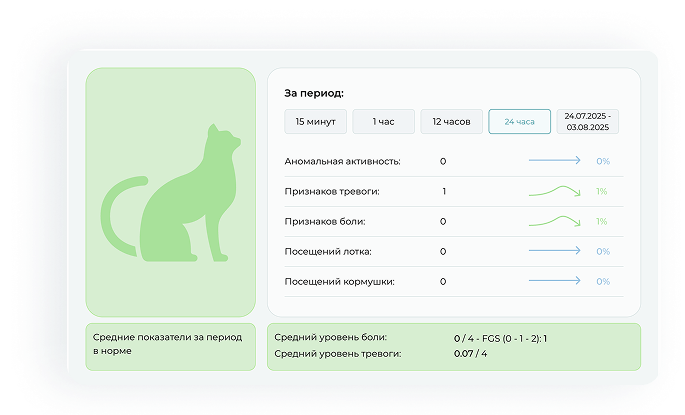
Task: Select the 24 часа period
Action: [519, 122]
